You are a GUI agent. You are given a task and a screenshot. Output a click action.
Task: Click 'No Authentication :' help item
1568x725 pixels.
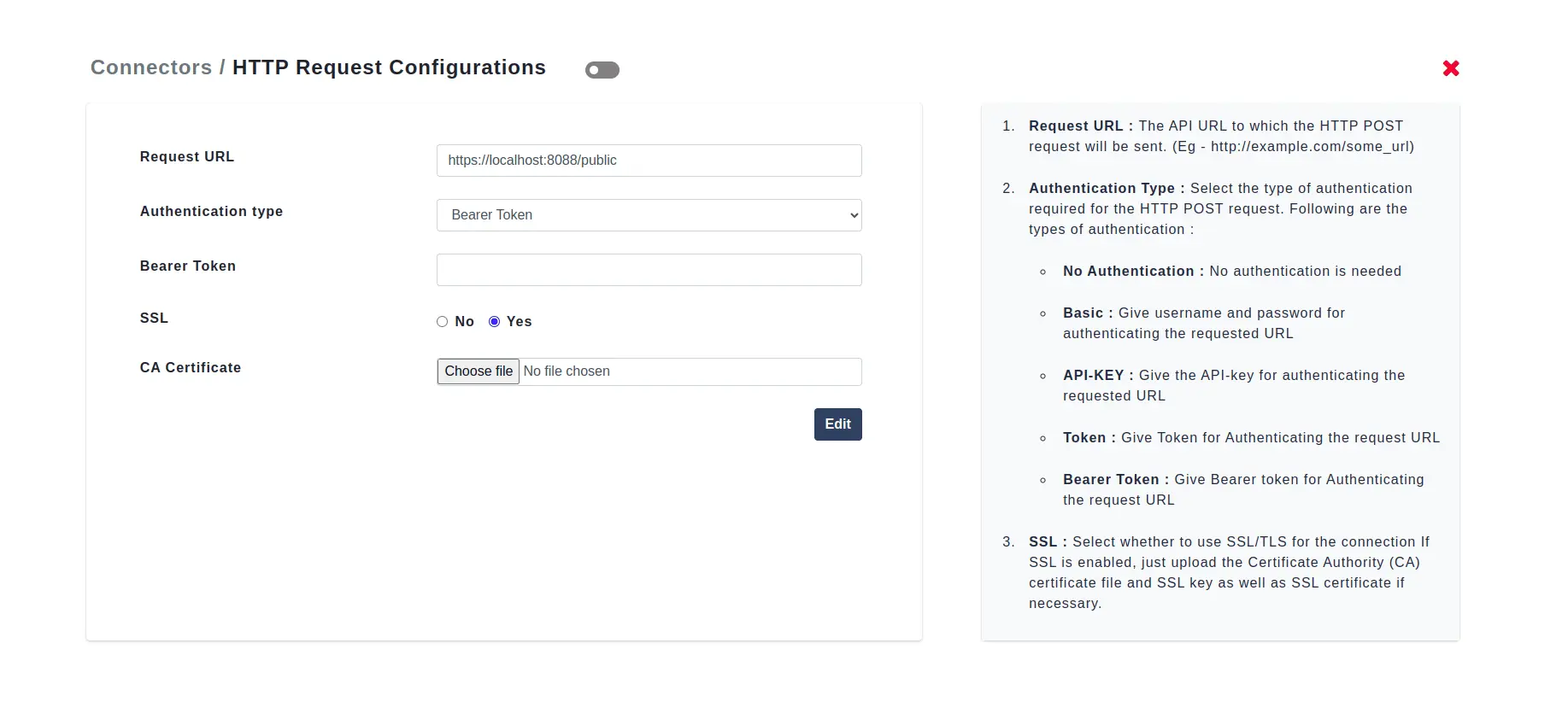click(x=1133, y=272)
